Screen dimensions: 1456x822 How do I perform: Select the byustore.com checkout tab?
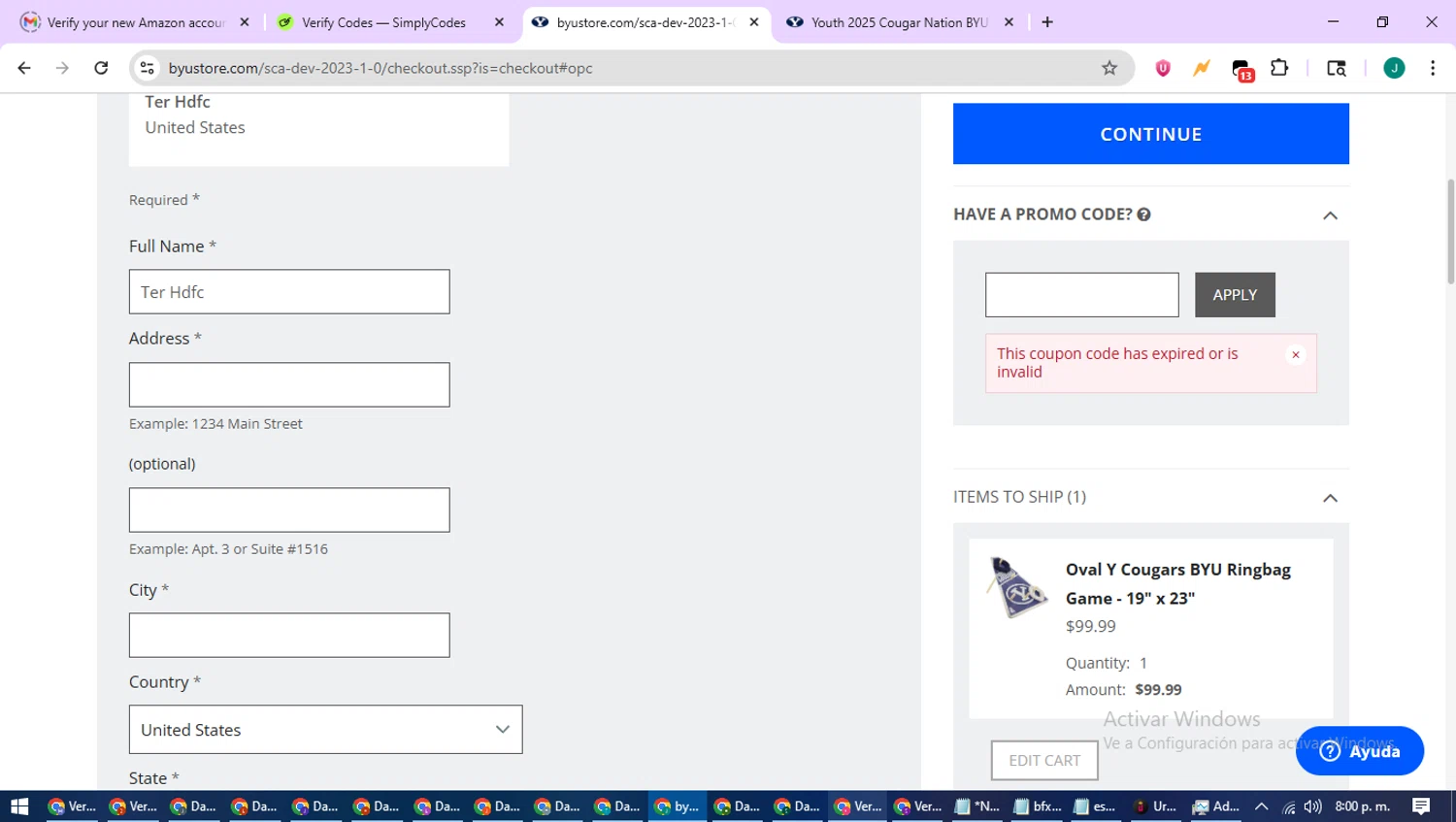click(645, 22)
